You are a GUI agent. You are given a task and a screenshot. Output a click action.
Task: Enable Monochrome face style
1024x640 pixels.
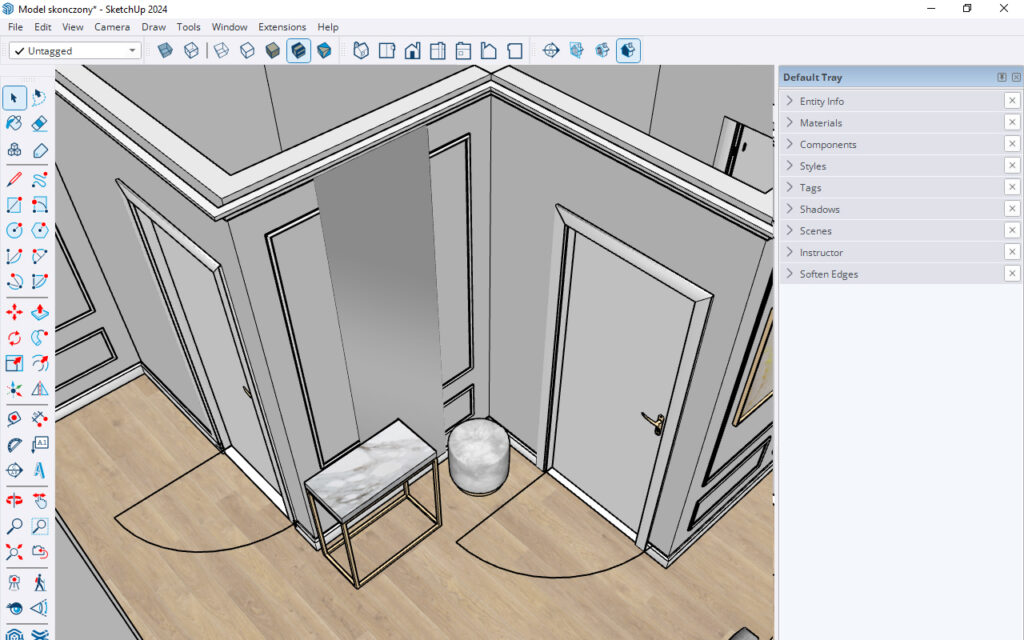click(324, 50)
